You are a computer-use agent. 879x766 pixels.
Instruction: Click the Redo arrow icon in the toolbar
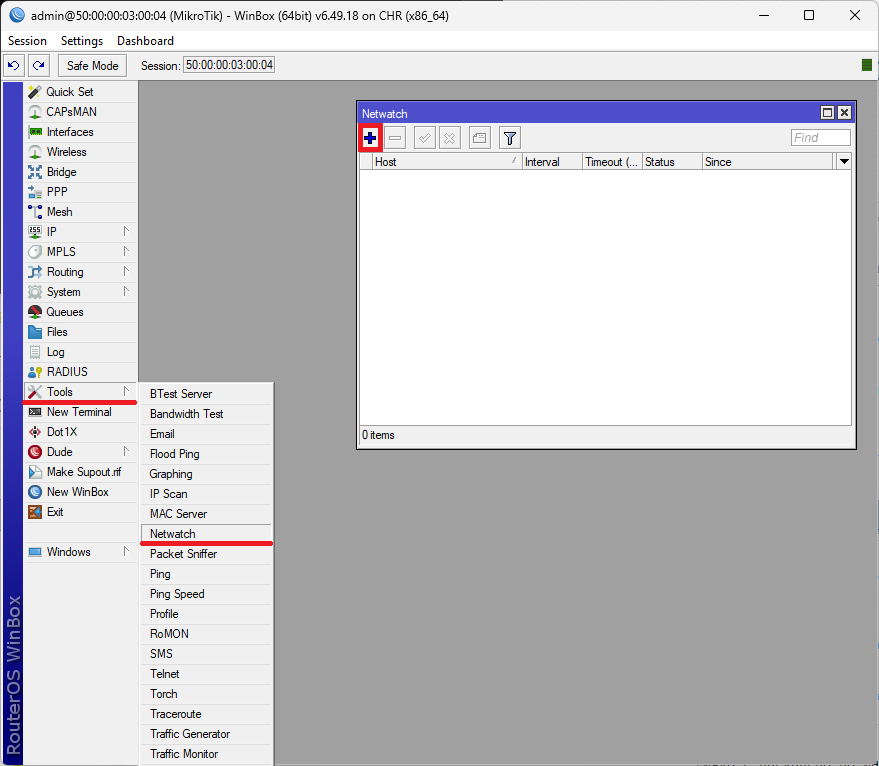point(38,65)
